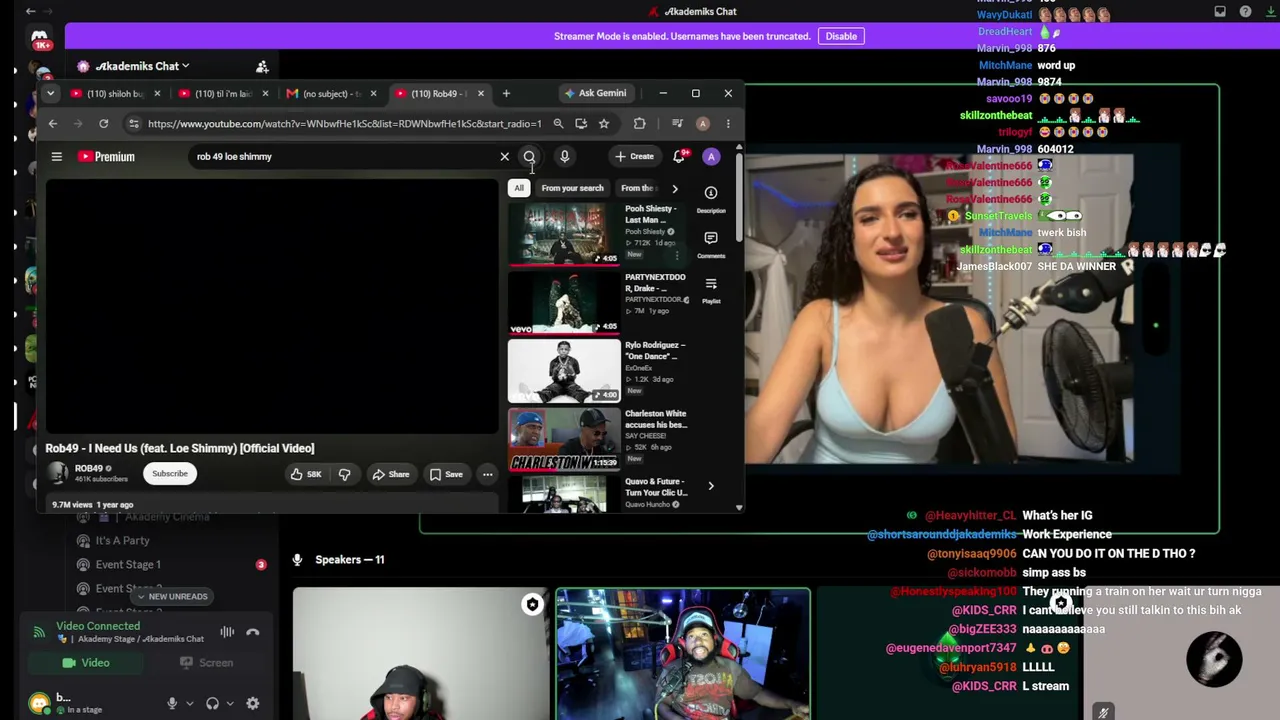
Task: Share the Rob49 video
Action: [x=390, y=474]
